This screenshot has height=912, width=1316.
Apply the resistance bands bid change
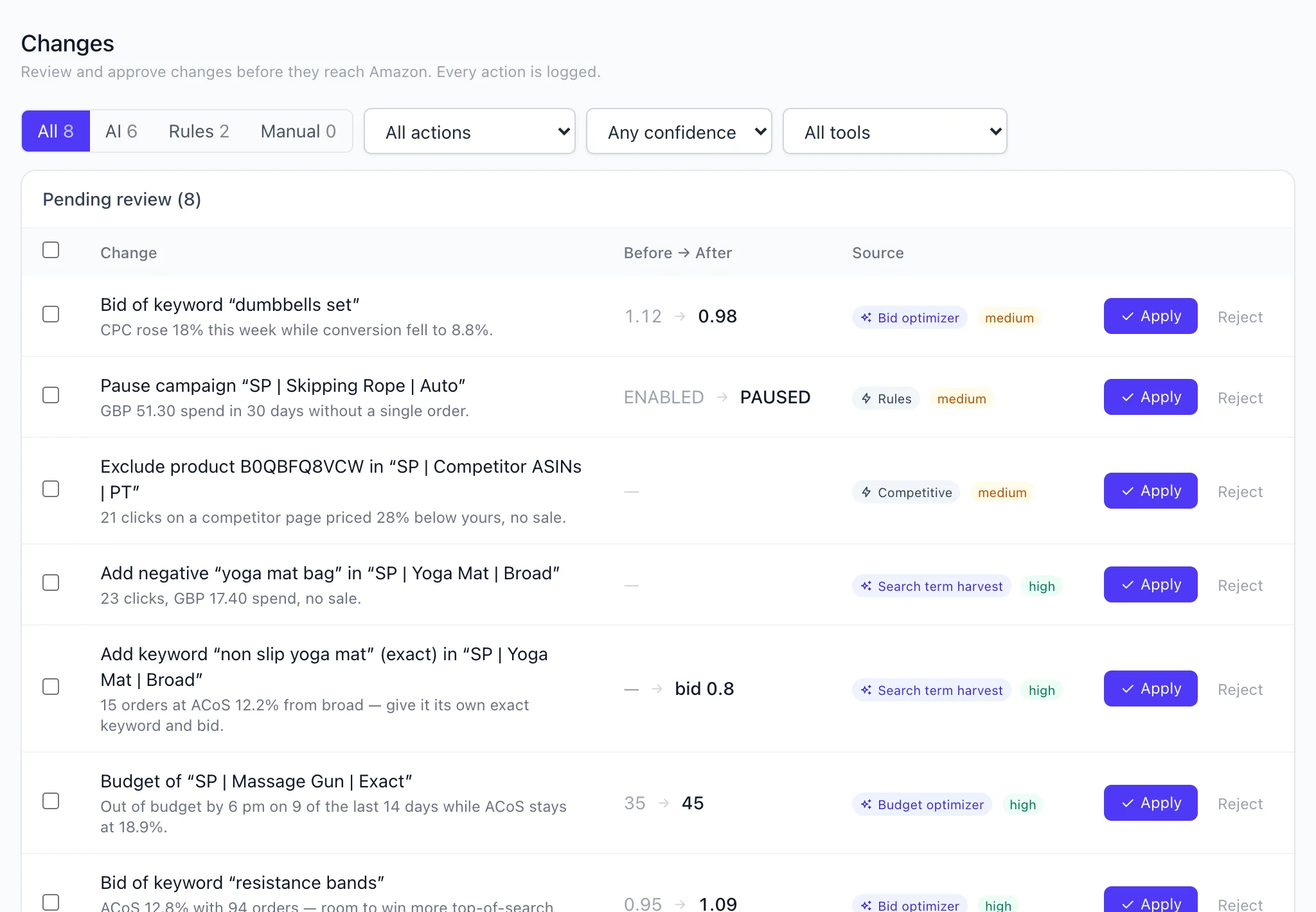pos(1151,900)
